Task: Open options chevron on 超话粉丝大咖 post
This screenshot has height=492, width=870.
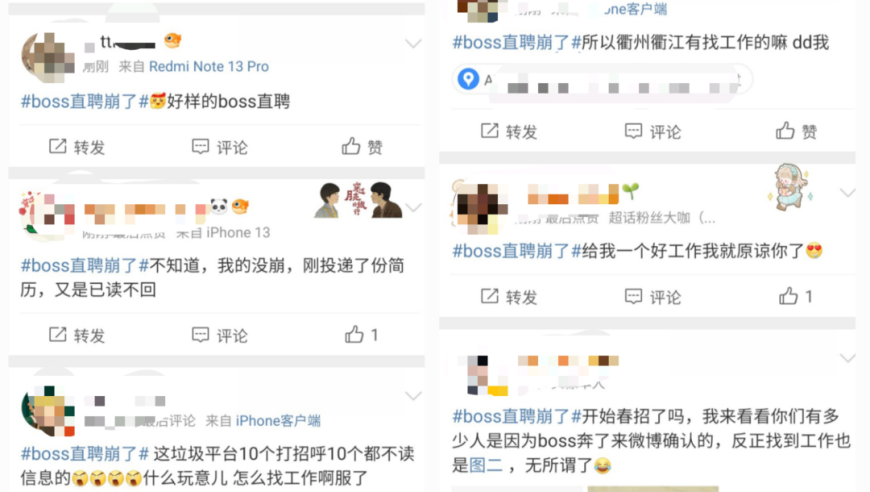Action: 847,192
